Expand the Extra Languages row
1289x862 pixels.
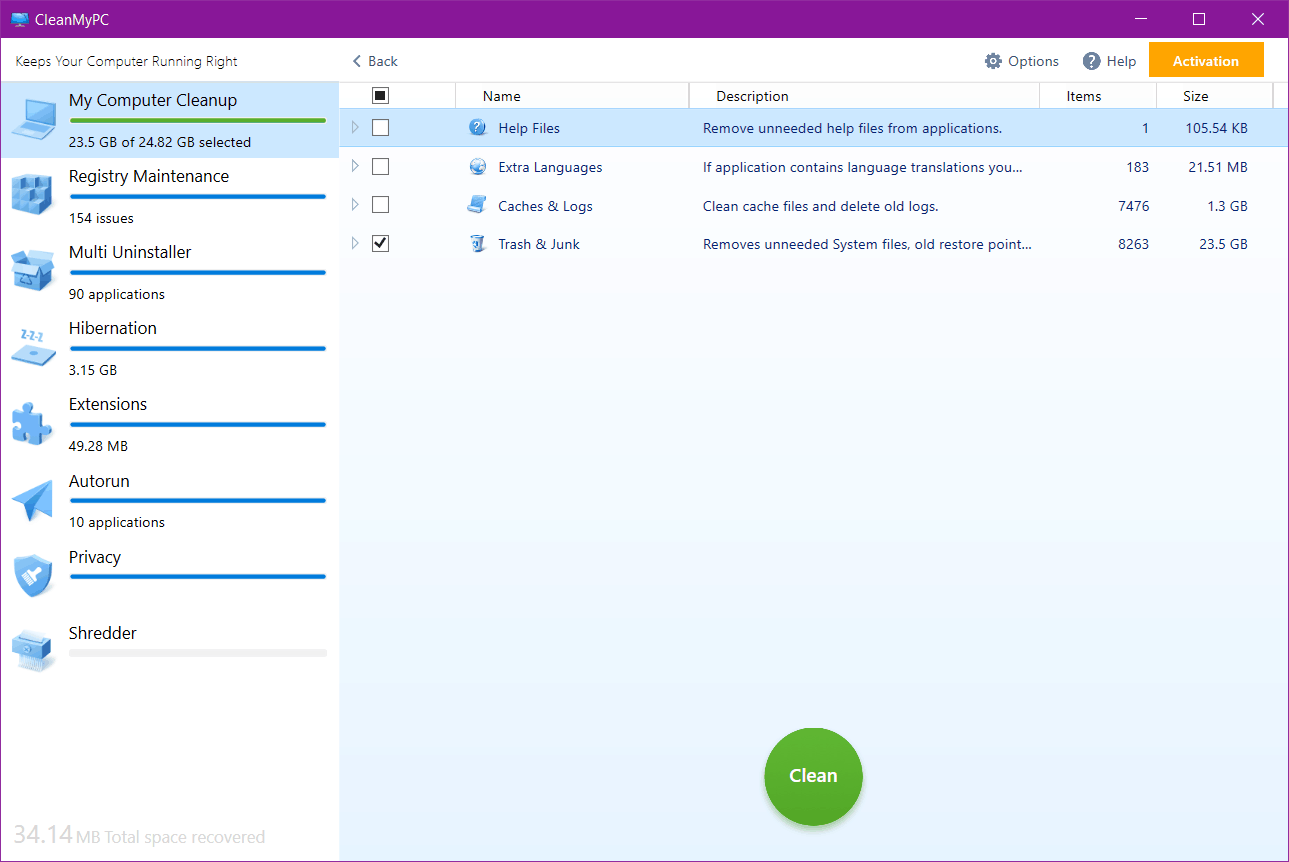[x=355, y=166]
